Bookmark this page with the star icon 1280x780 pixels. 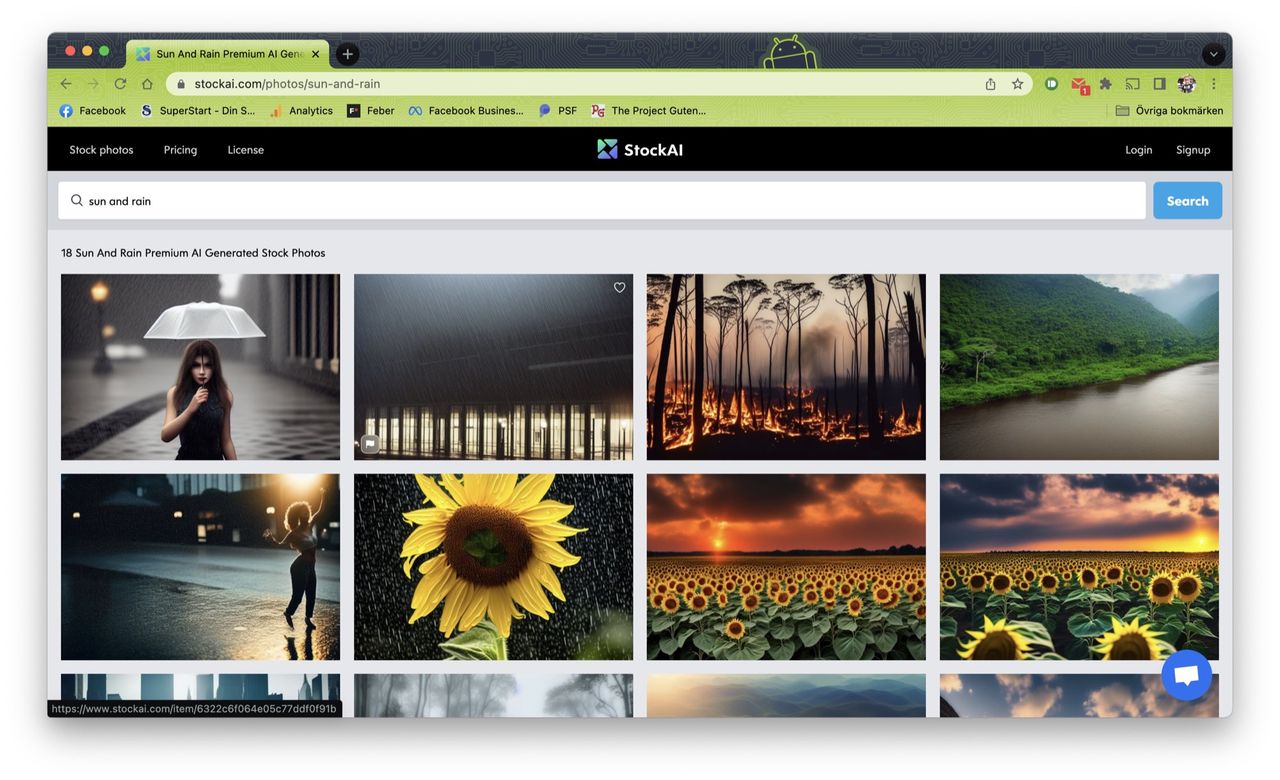click(1017, 84)
